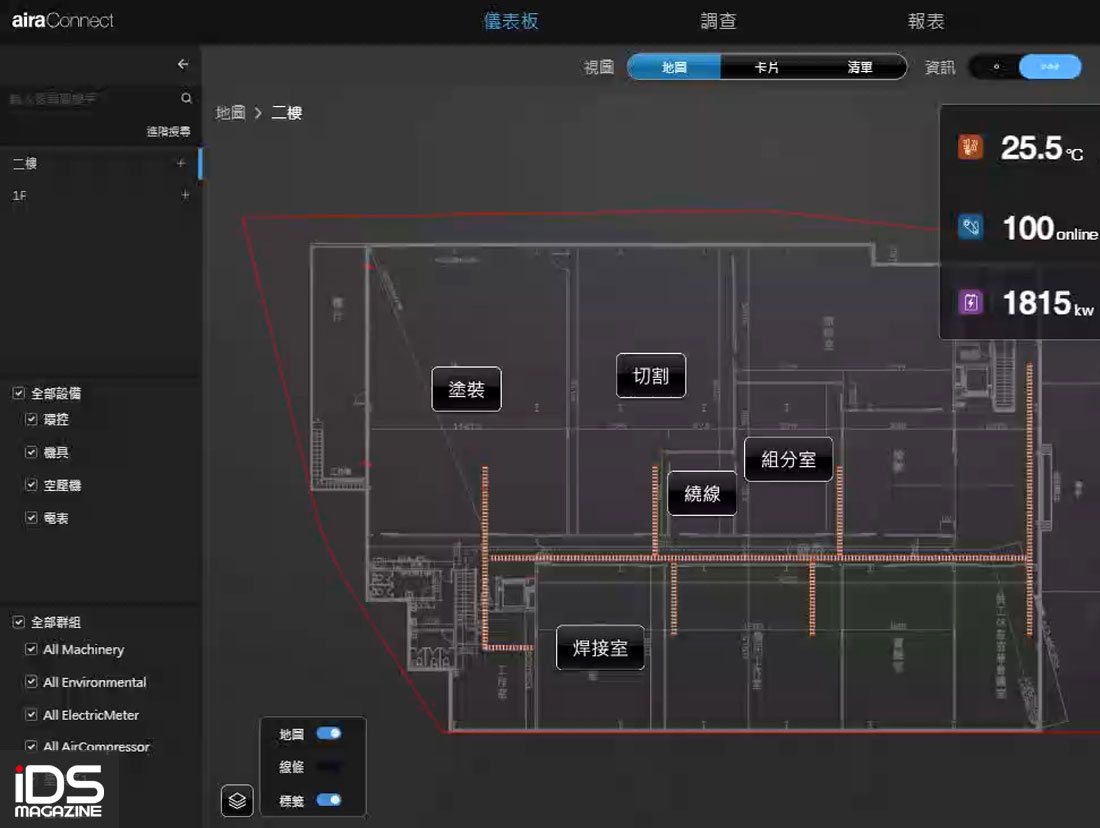
Task: Toggle the 標籤 layer switch
Action: point(328,800)
